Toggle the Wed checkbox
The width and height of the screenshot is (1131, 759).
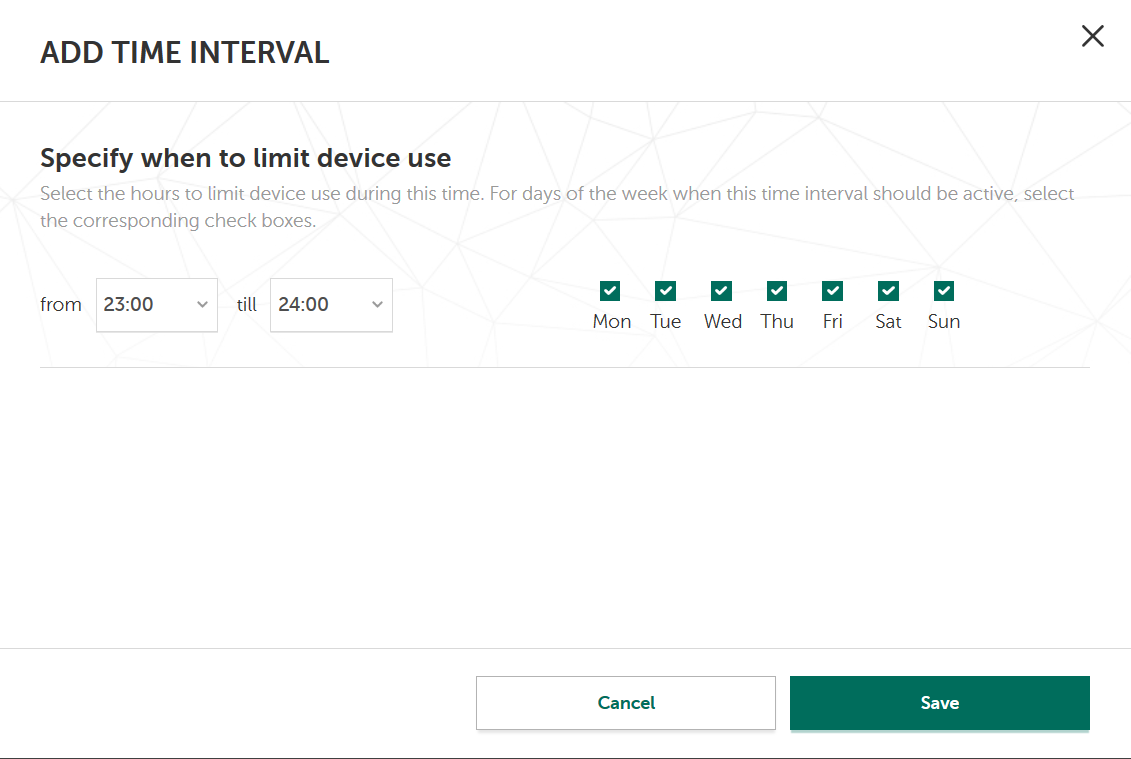[x=721, y=291]
